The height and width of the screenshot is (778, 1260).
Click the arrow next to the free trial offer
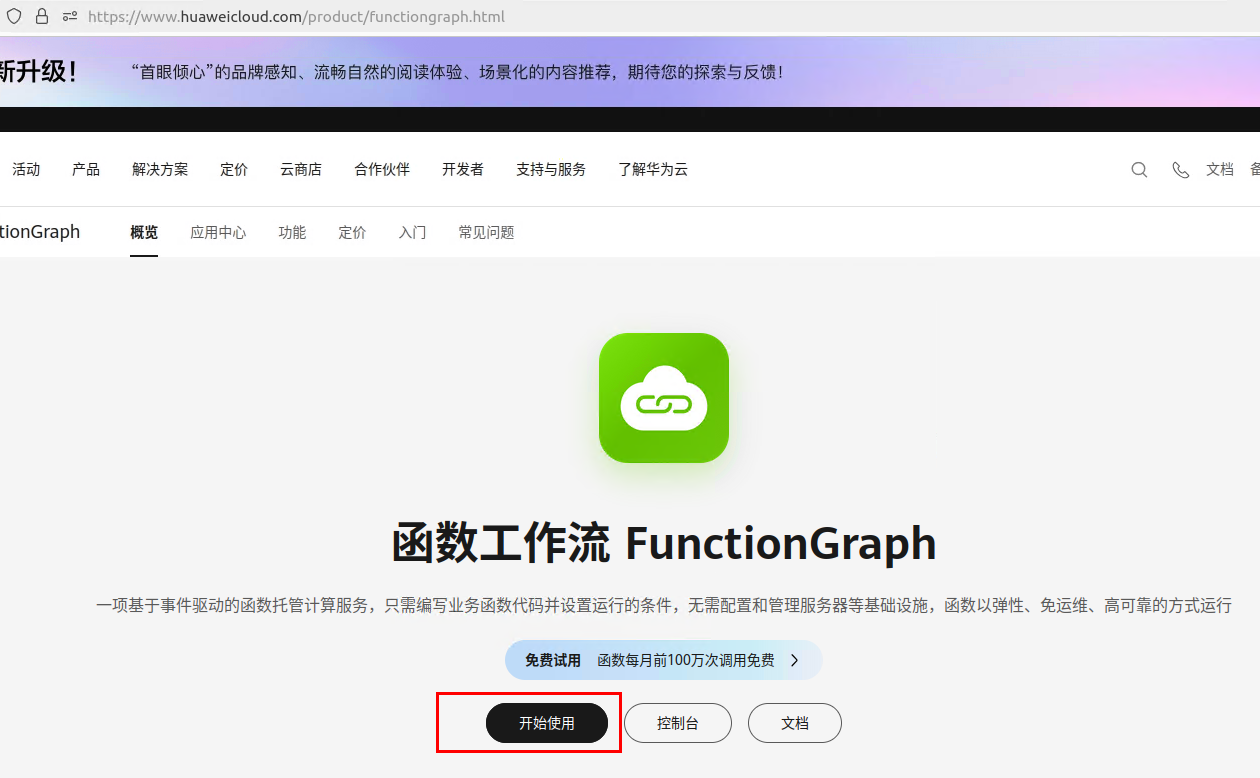tap(795, 660)
